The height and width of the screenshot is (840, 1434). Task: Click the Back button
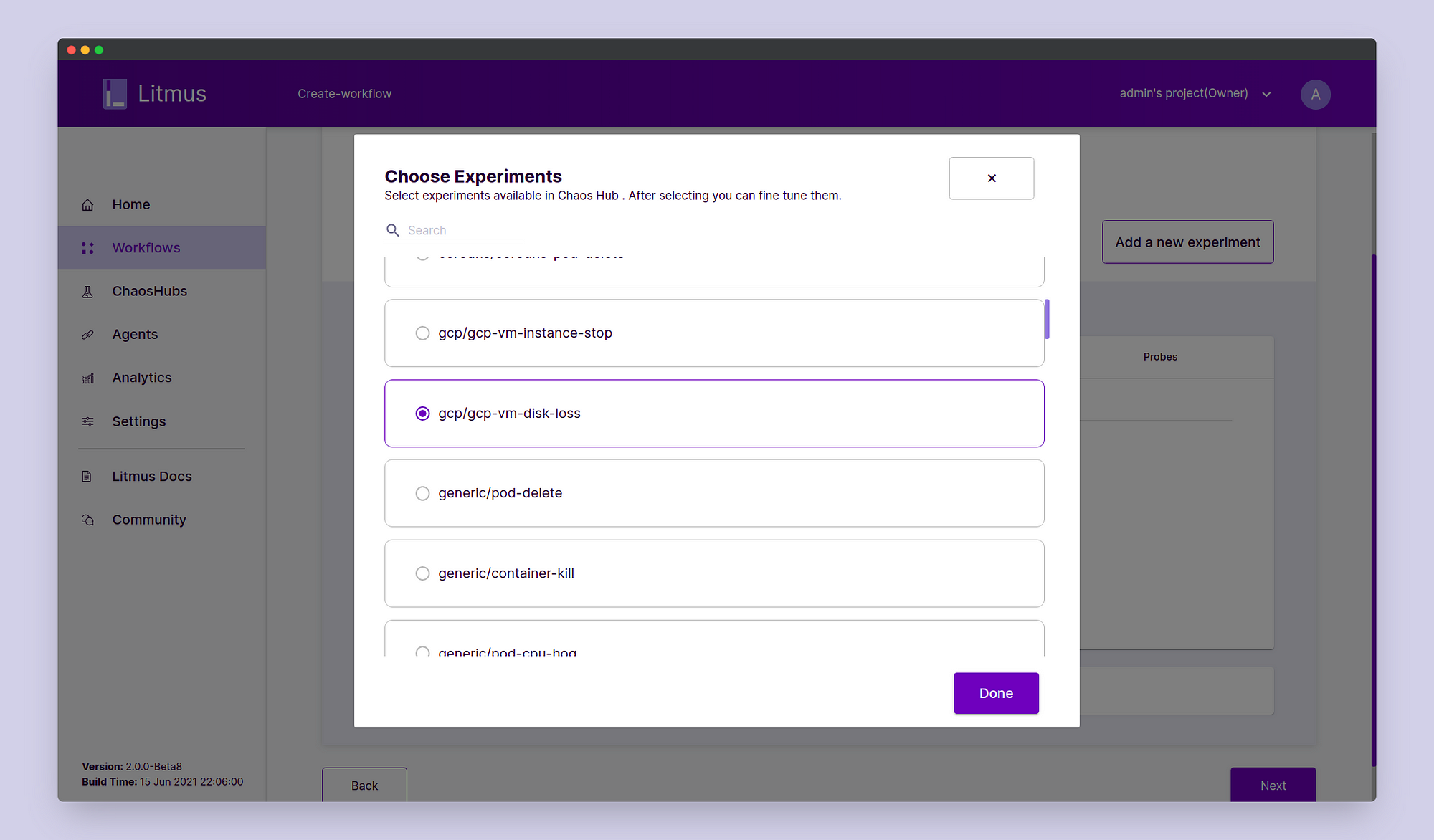[x=364, y=785]
